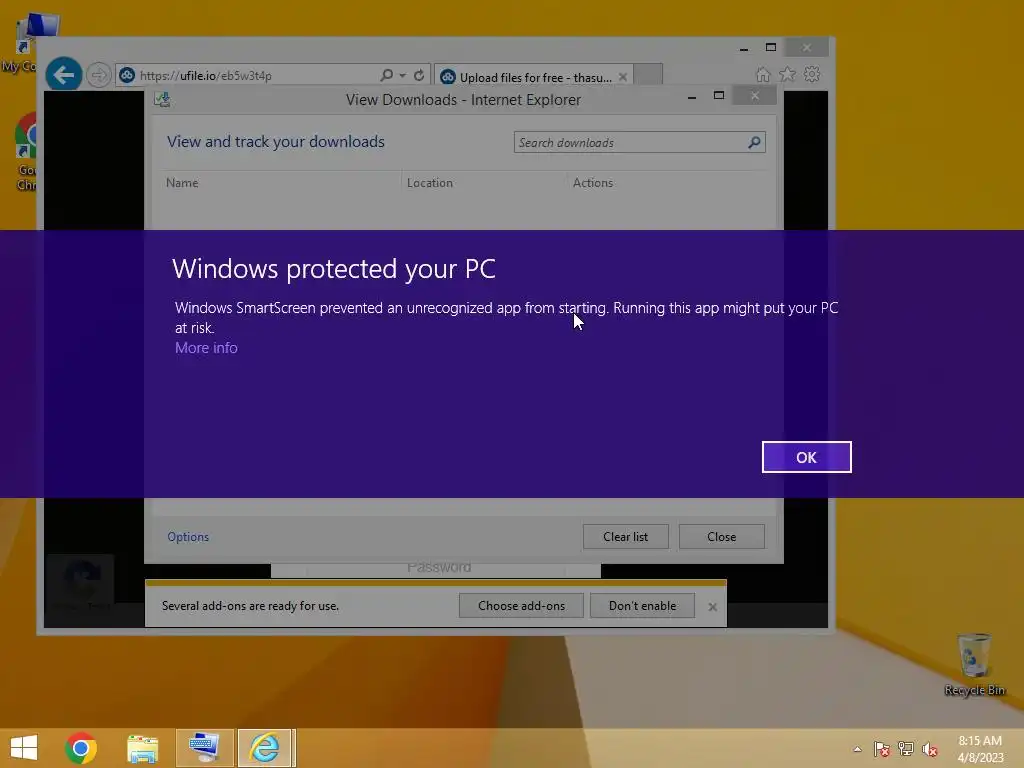The height and width of the screenshot is (768, 1024).
Task: Sort downloads by Name column
Action: click(x=182, y=183)
